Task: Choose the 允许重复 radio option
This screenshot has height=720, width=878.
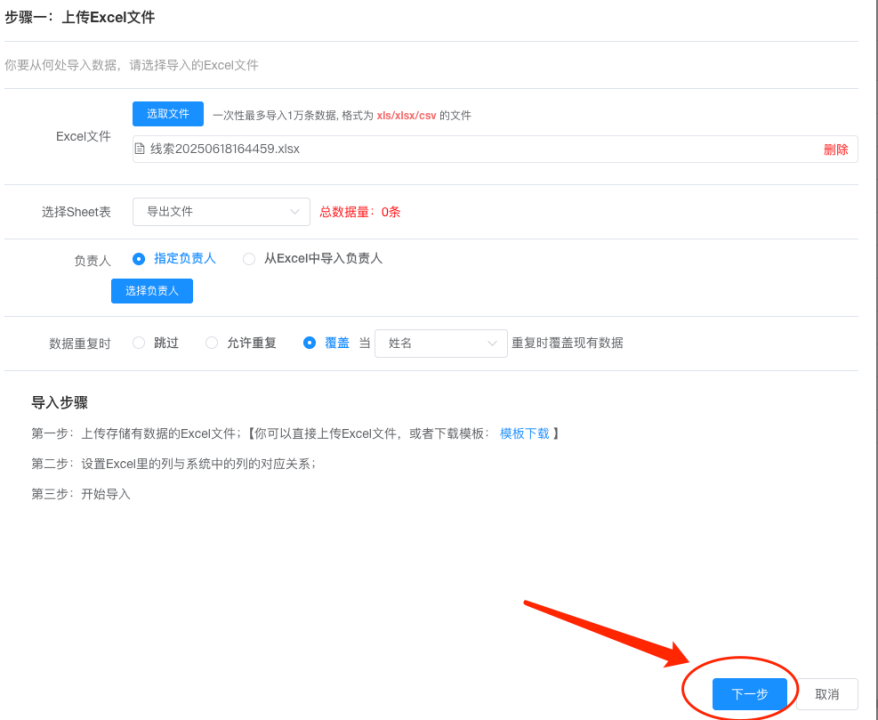Action: click(211, 343)
